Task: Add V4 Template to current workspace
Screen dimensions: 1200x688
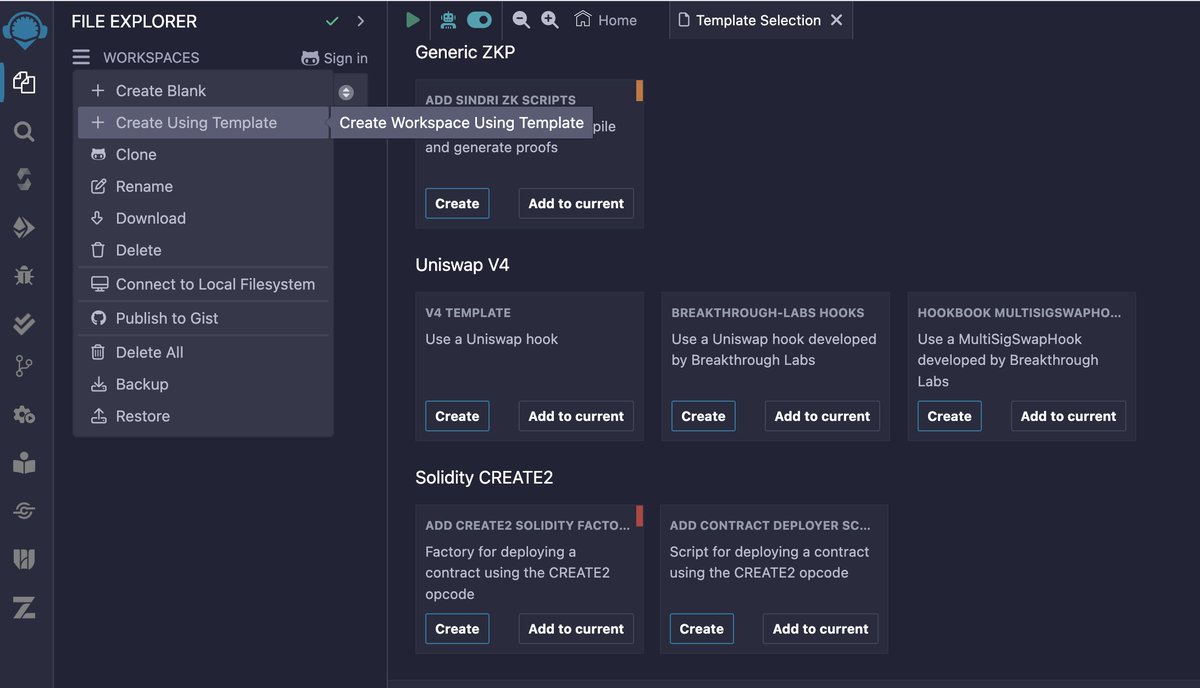Action: [x=576, y=417]
